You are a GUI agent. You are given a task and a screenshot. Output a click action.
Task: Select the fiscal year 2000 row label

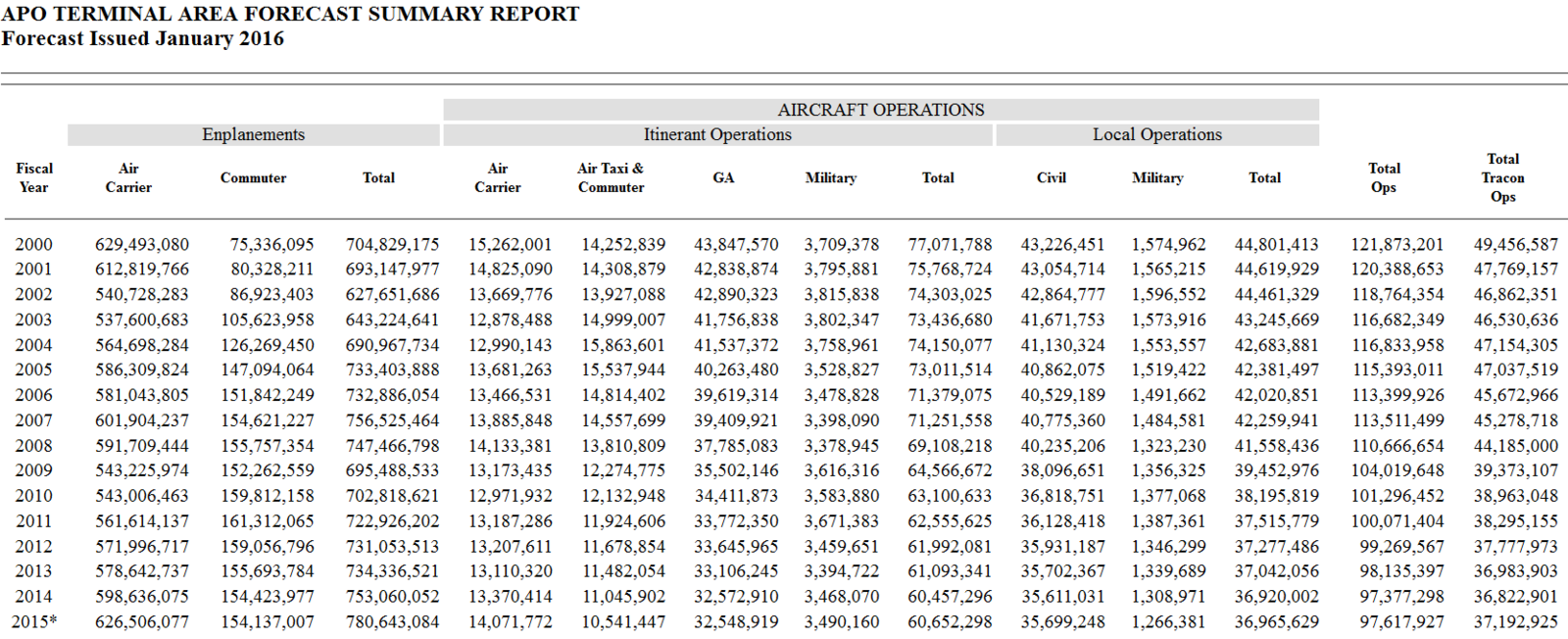(x=34, y=244)
